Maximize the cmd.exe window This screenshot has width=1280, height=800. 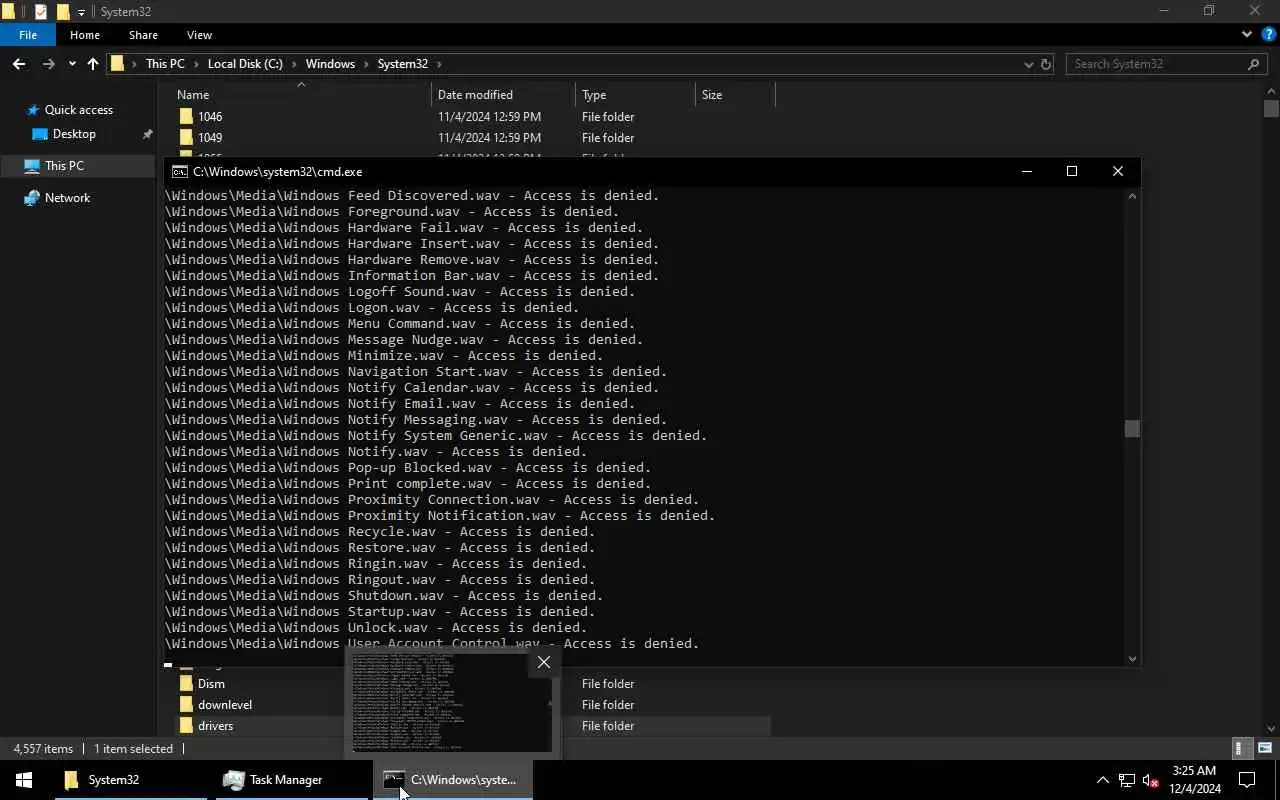pos(1072,171)
